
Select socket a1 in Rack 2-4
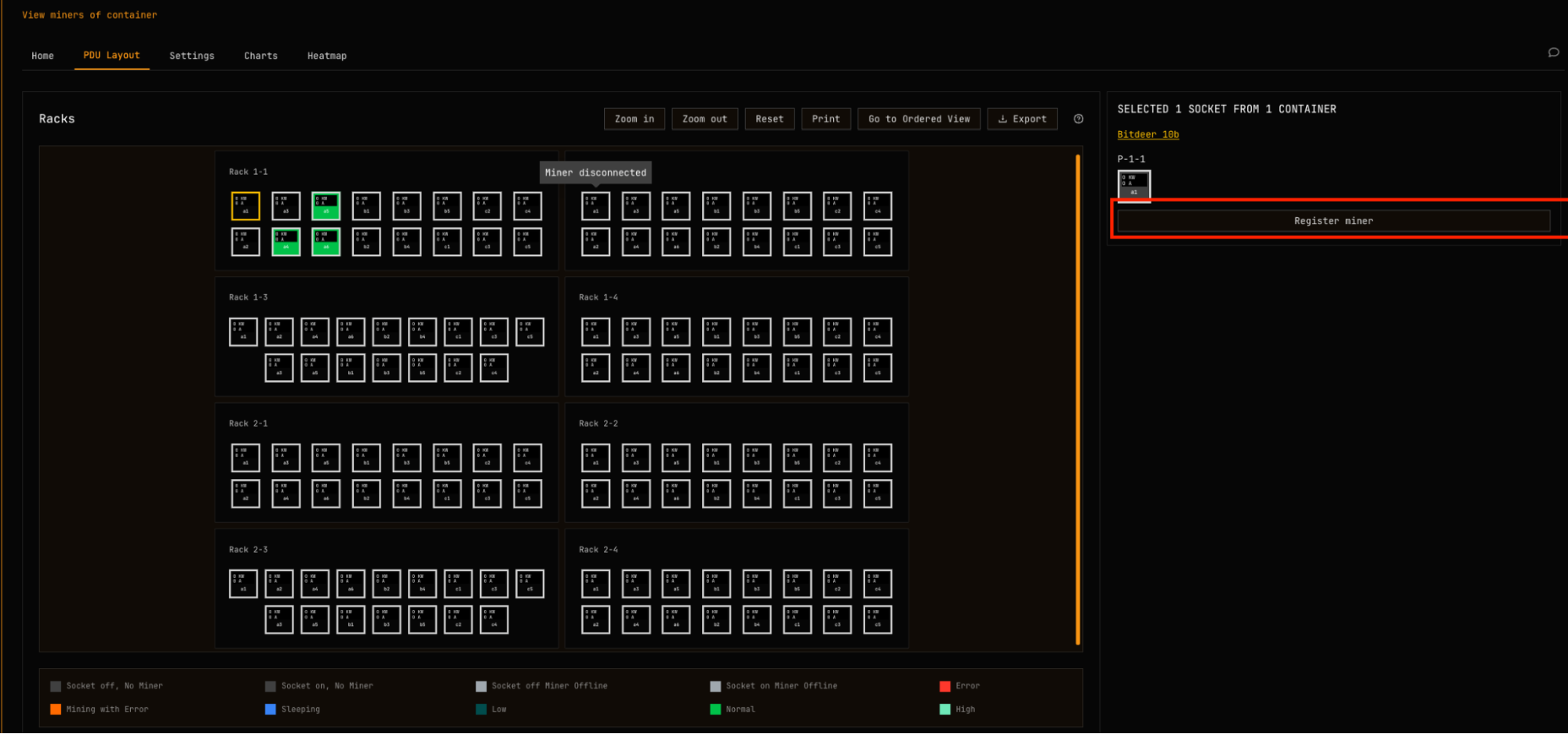595,583
